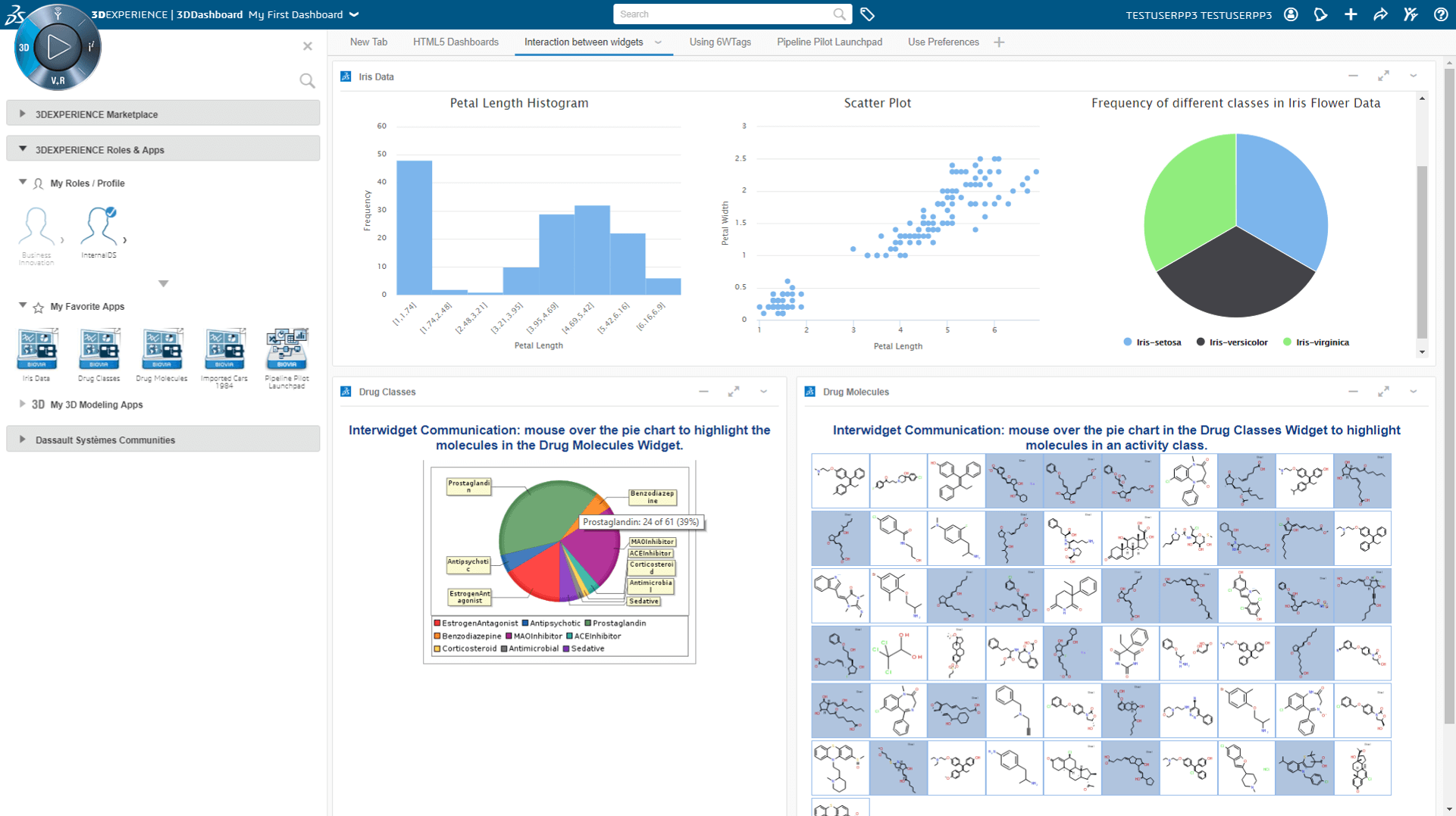Open the notifications icon in top bar

click(x=1321, y=14)
